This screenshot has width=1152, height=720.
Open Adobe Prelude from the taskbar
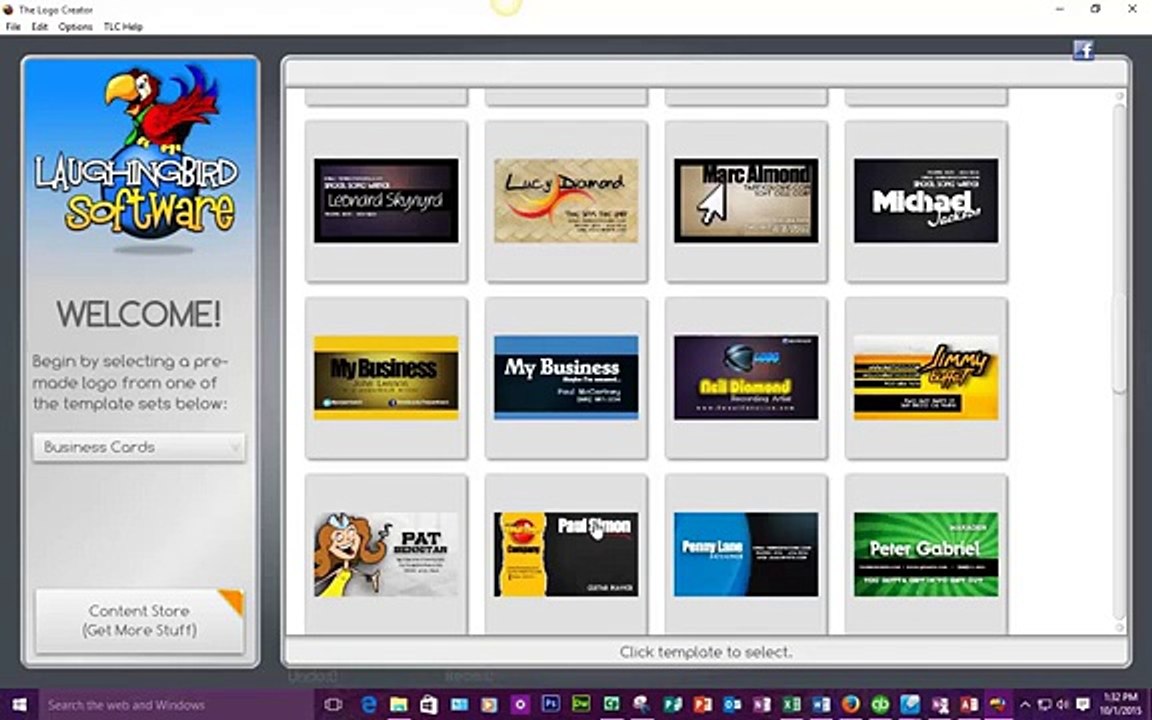pyautogui.click(x=550, y=705)
